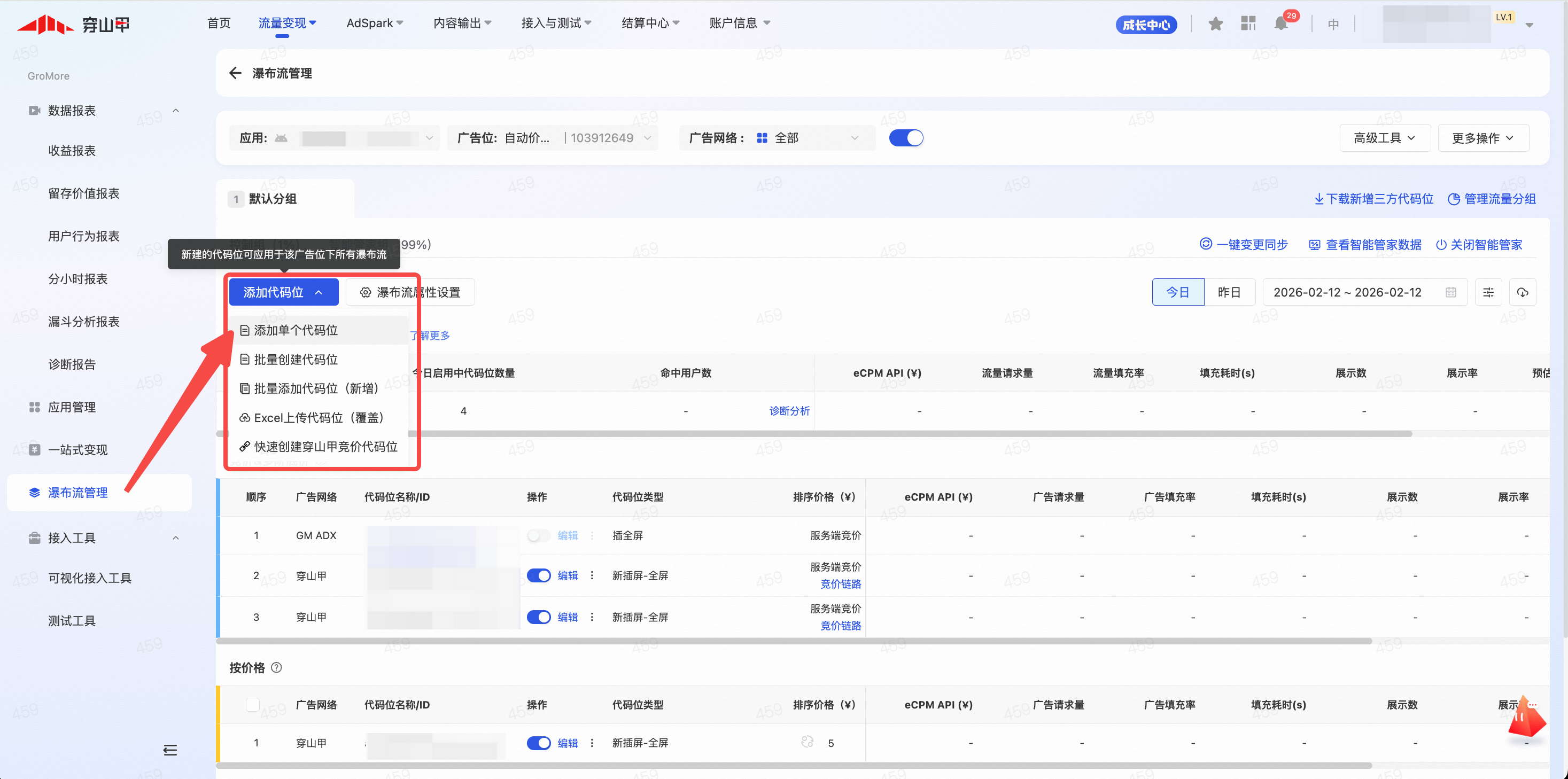The image size is (1568, 779).
Task: Open the grid apps icon in header
Action: [1248, 24]
